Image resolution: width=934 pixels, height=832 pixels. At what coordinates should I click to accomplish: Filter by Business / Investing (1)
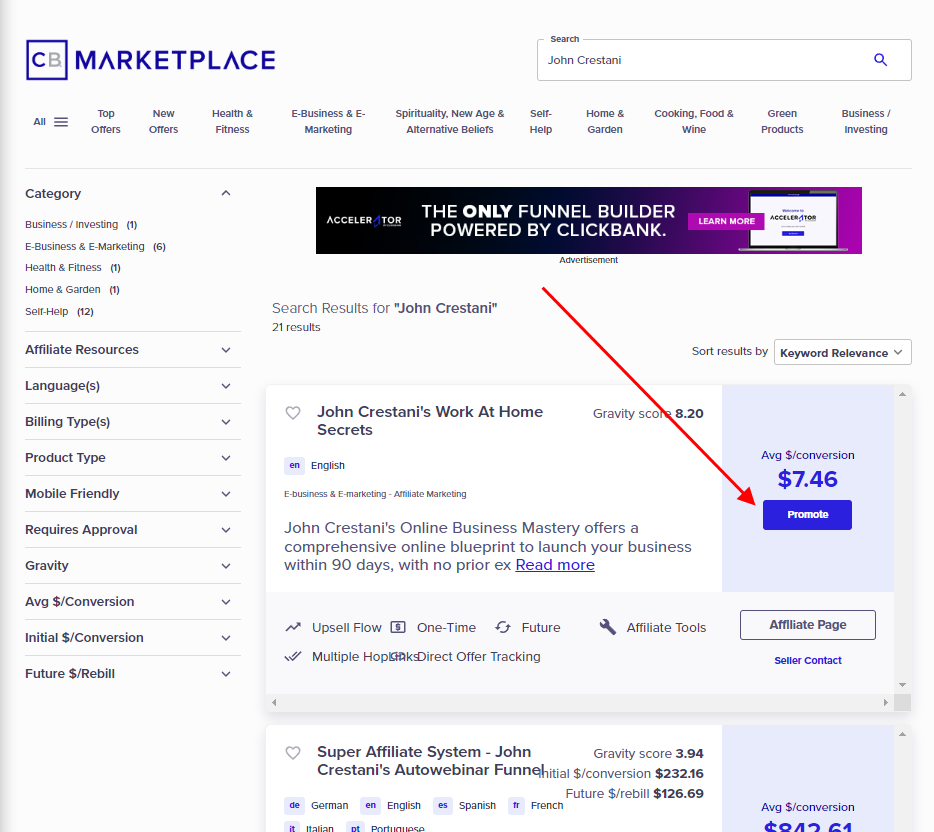pos(81,225)
